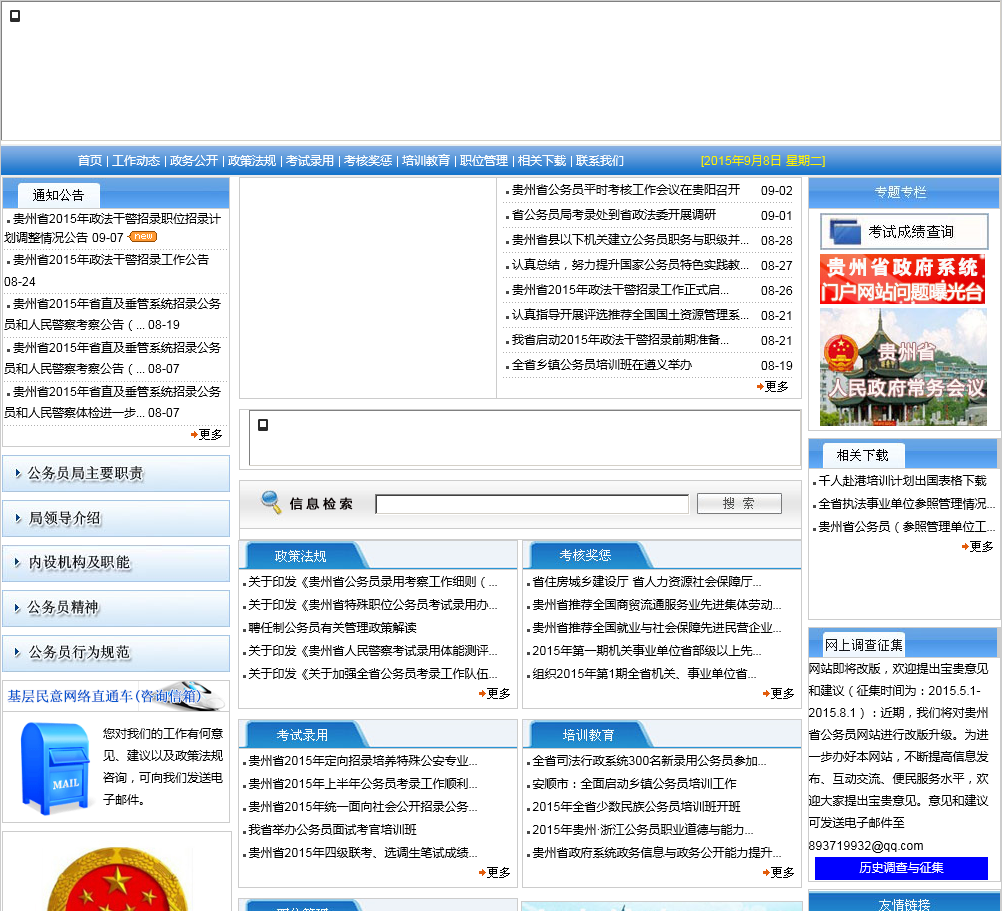This screenshot has width=1002, height=911.
Task: Click the folder icon beside 考试成绩查询
Action: [845, 231]
